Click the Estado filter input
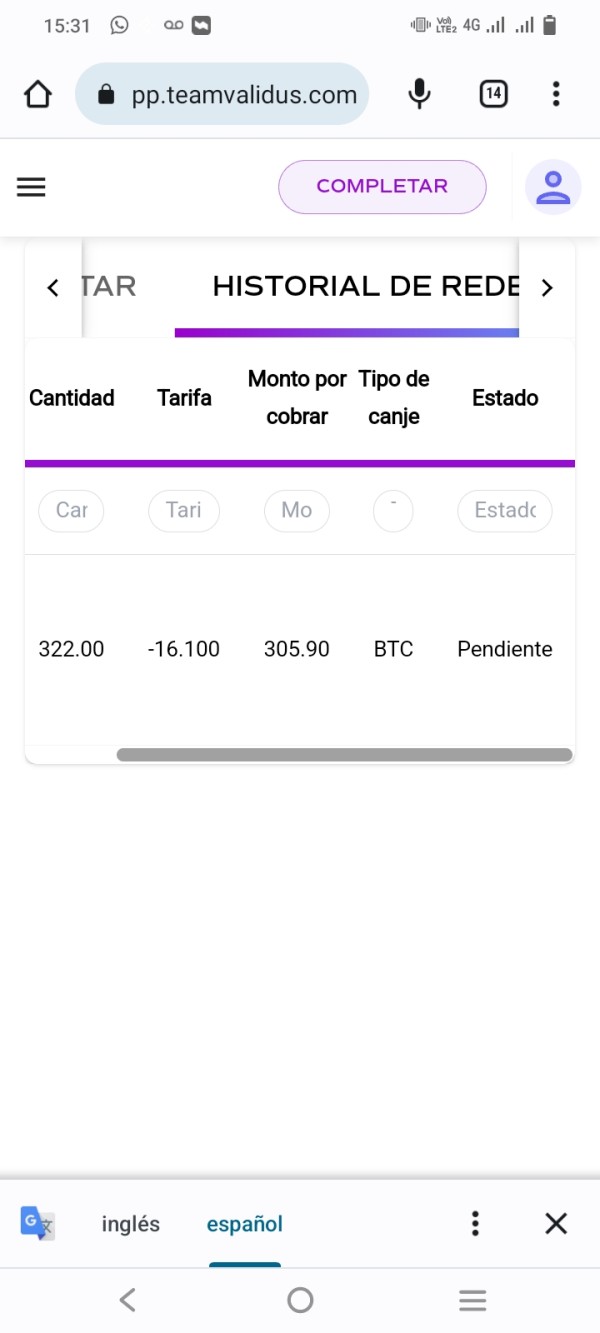Image resolution: width=600 pixels, height=1333 pixels. coord(504,510)
